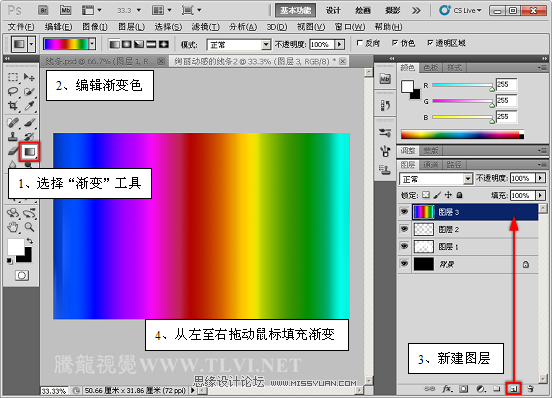This screenshot has width=552, height=398.
Task: Hide Layer 1 with its eye icon
Action: (x=404, y=246)
